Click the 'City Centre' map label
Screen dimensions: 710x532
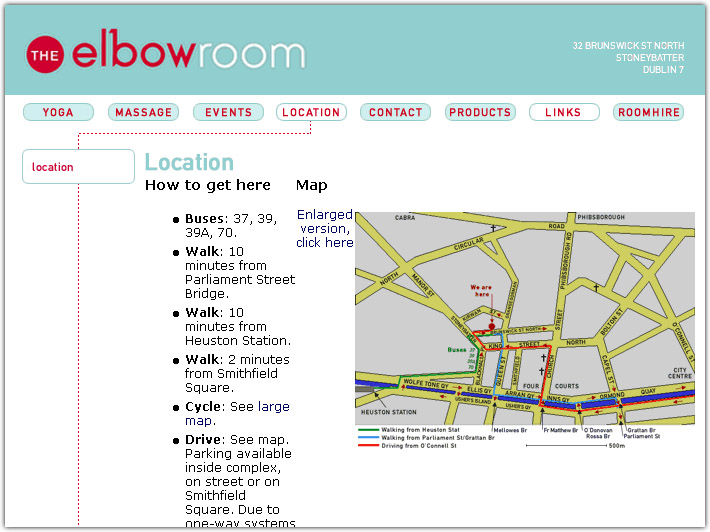coord(680,373)
